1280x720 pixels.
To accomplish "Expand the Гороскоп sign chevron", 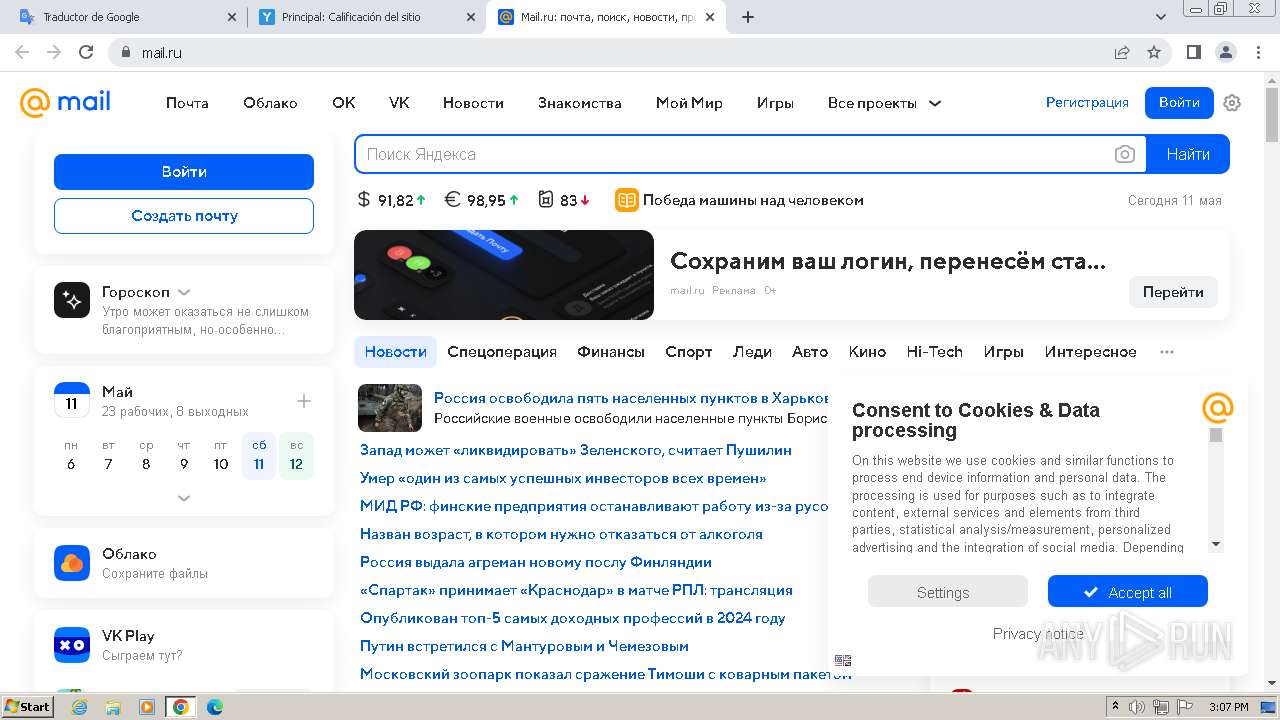I will (x=184, y=292).
